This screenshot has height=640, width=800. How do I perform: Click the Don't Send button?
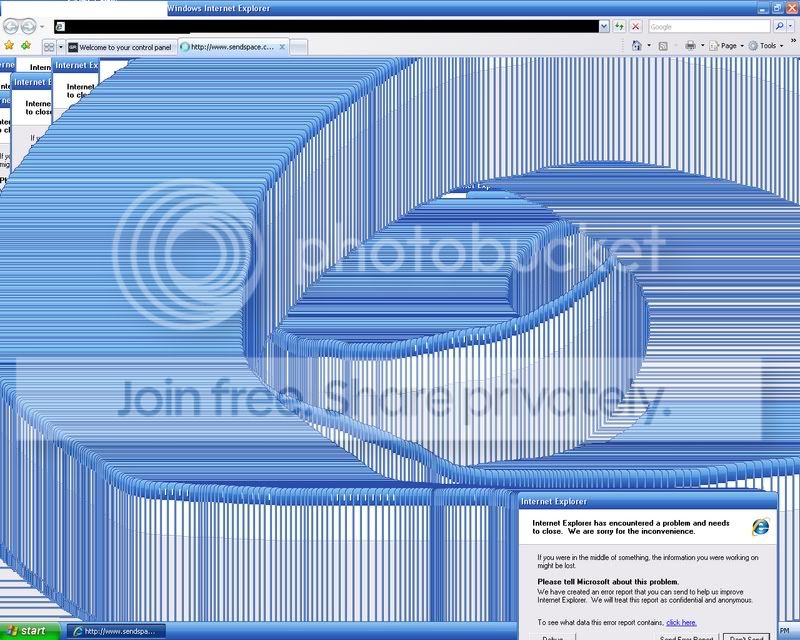[x=746, y=637]
